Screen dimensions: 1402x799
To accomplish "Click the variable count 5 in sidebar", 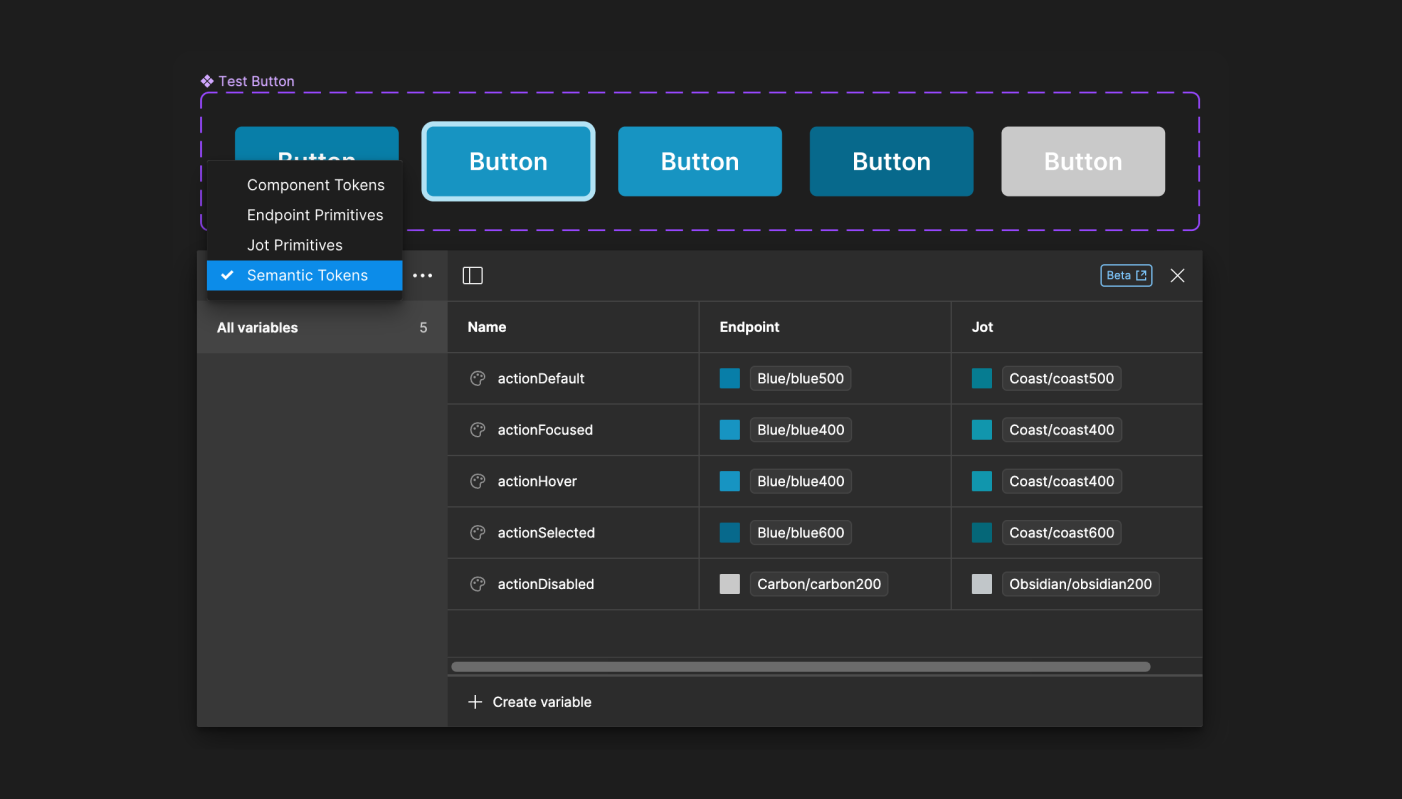I will (423, 328).
